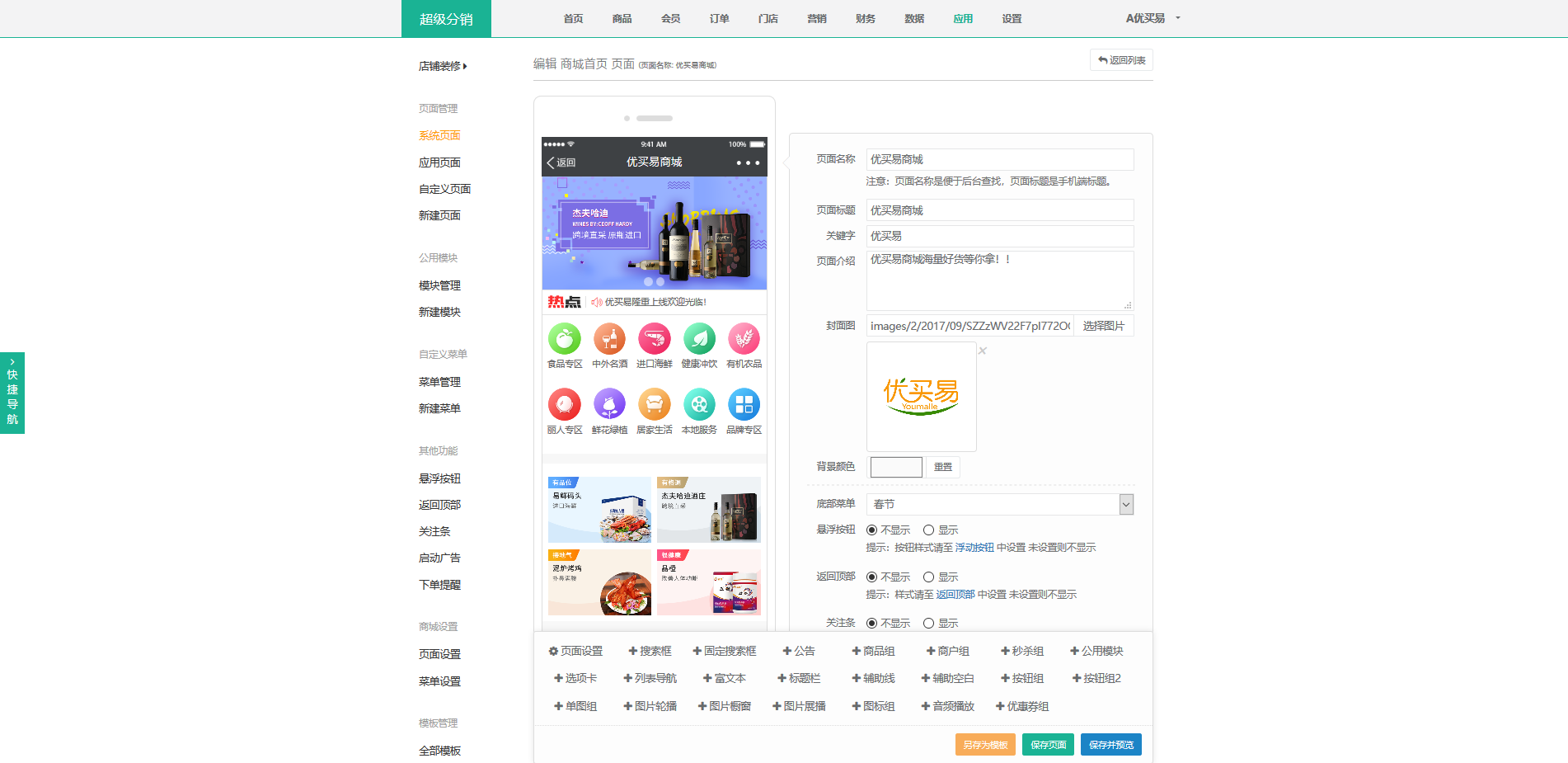
Task: Click the 进口海鲜 shrimp icon
Action: click(x=655, y=339)
